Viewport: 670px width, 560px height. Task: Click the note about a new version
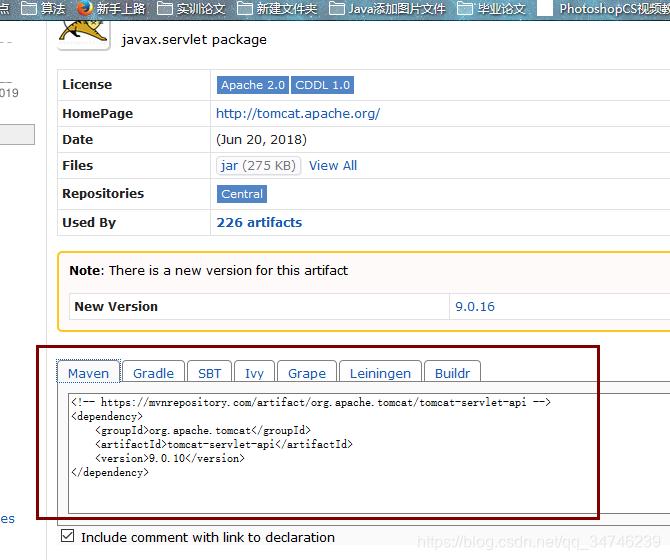point(209,270)
